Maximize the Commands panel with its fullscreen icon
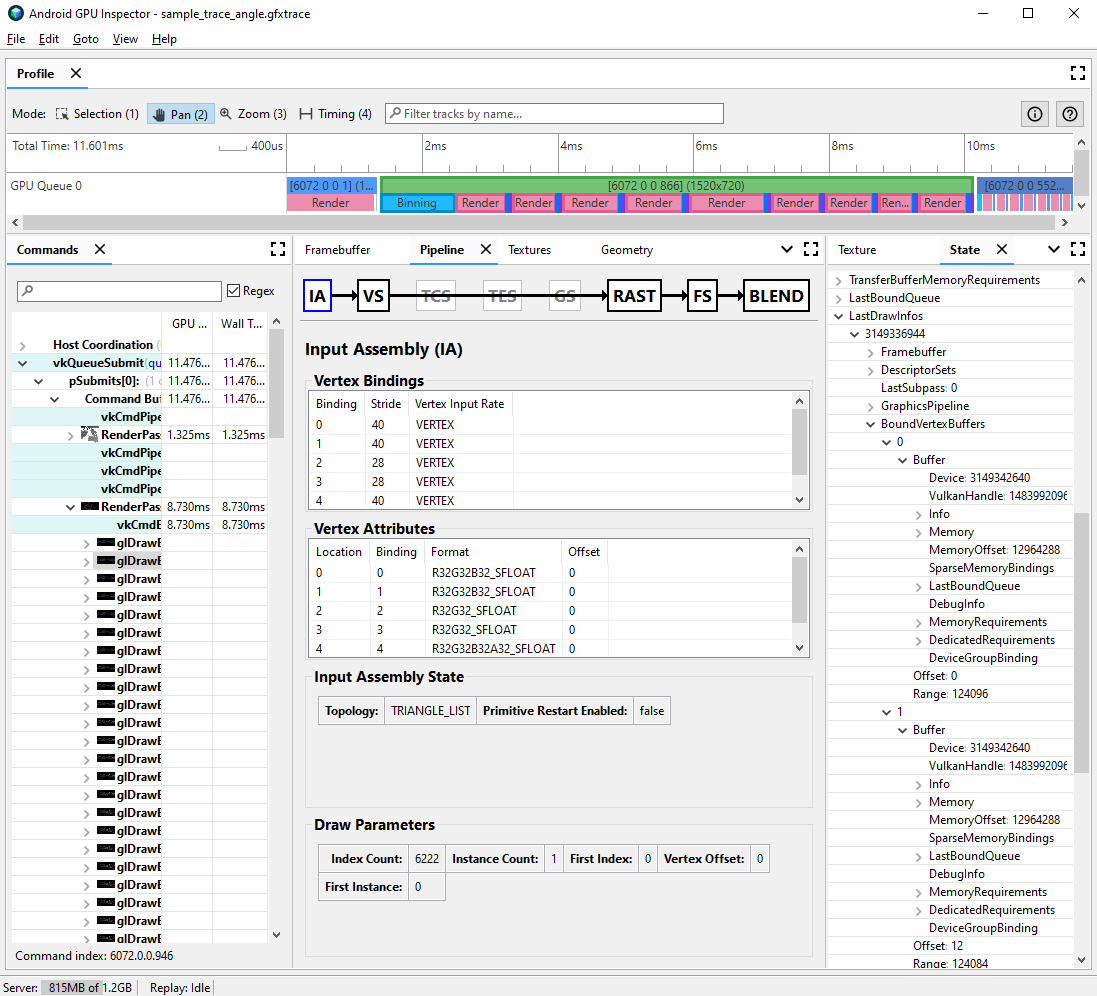This screenshot has height=996, width=1097. tap(278, 249)
